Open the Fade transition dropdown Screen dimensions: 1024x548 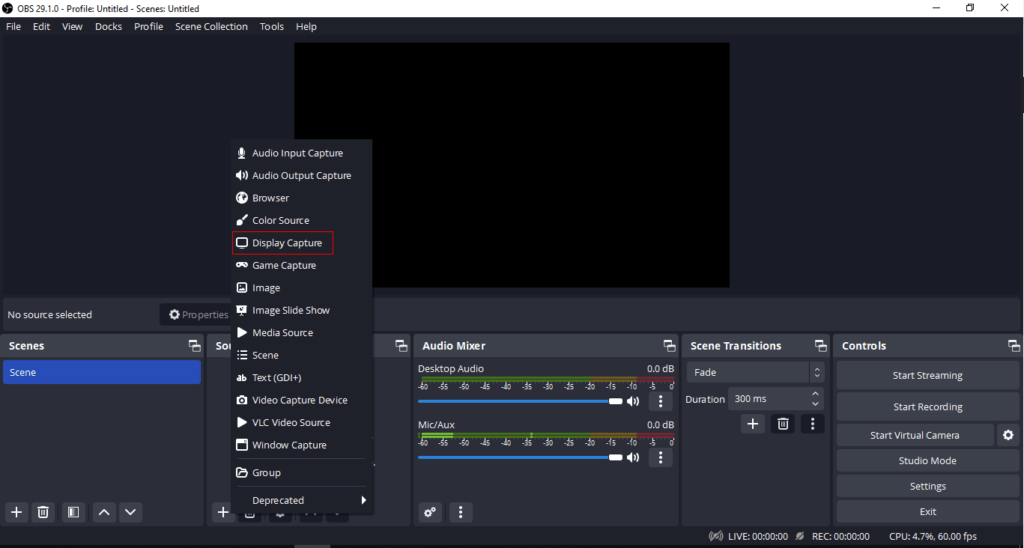(x=756, y=372)
